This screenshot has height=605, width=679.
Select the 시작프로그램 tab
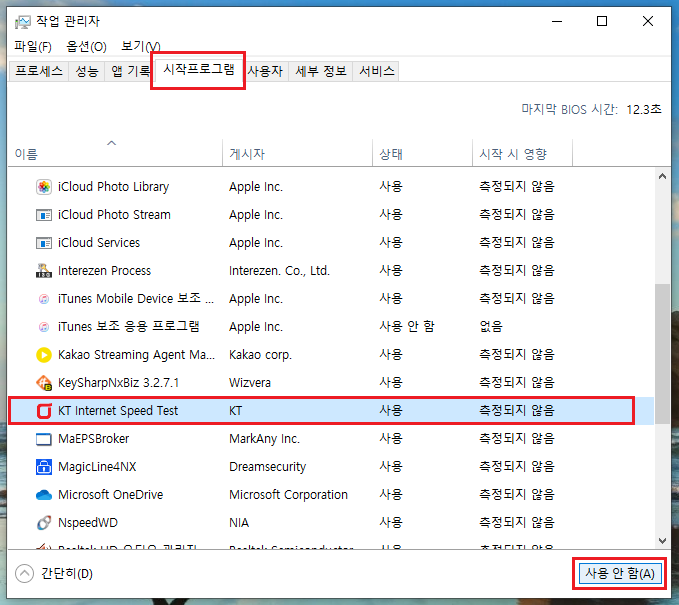[199, 69]
